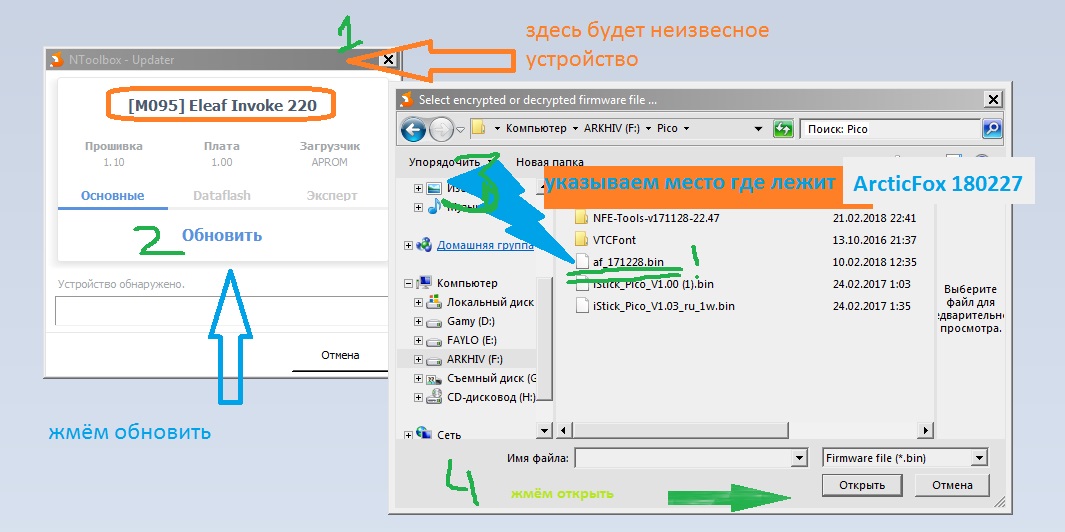Open the Dataflash tab

(222, 196)
